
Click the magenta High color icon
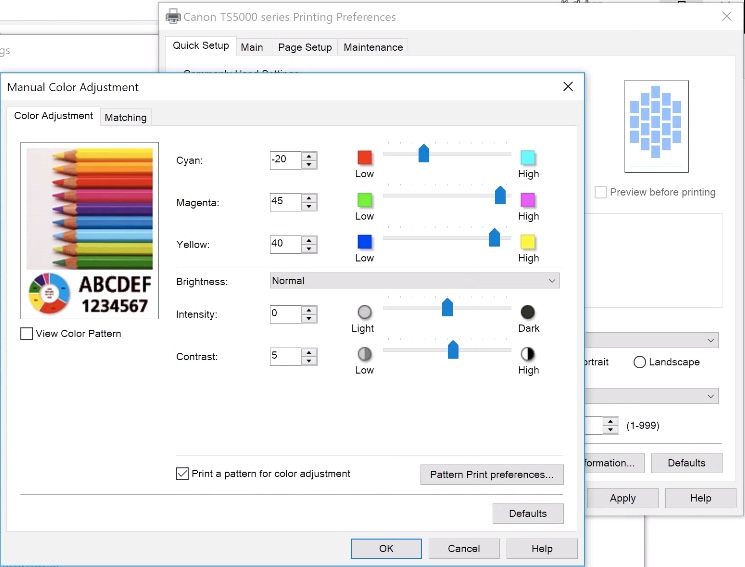point(528,200)
